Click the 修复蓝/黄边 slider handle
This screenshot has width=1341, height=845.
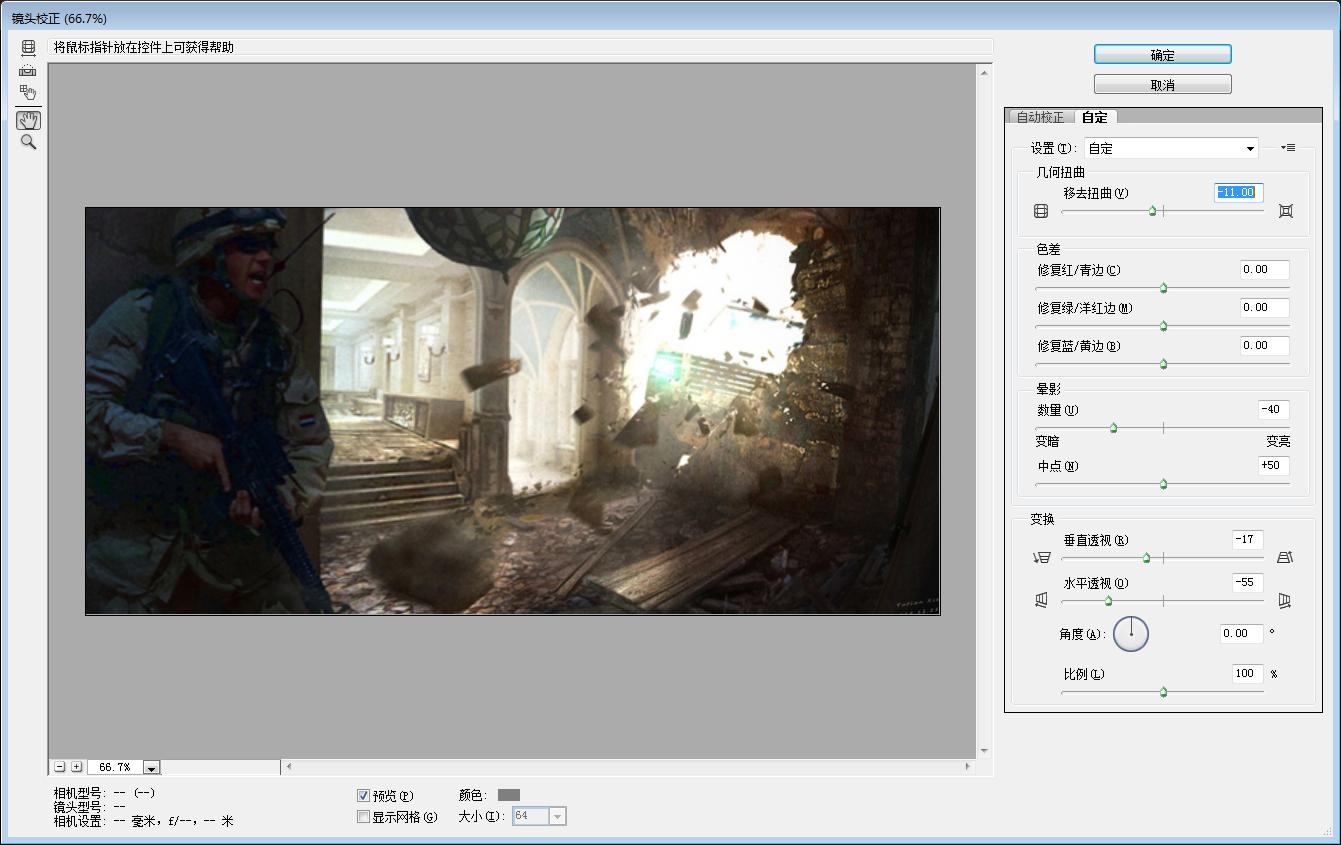pyautogui.click(x=1163, y=364)
